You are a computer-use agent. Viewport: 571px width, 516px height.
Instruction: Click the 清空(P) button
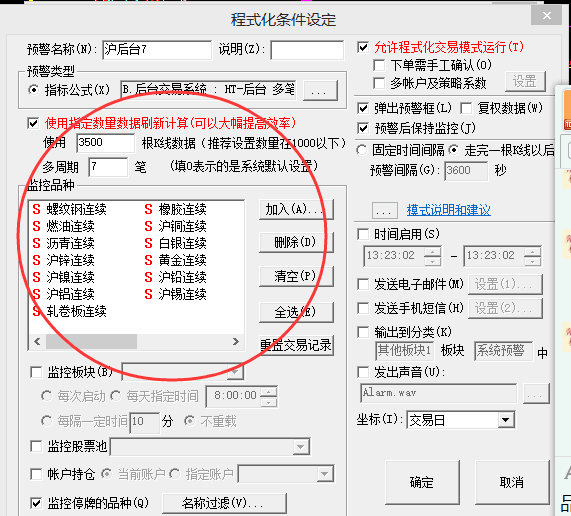click(296, 276)
